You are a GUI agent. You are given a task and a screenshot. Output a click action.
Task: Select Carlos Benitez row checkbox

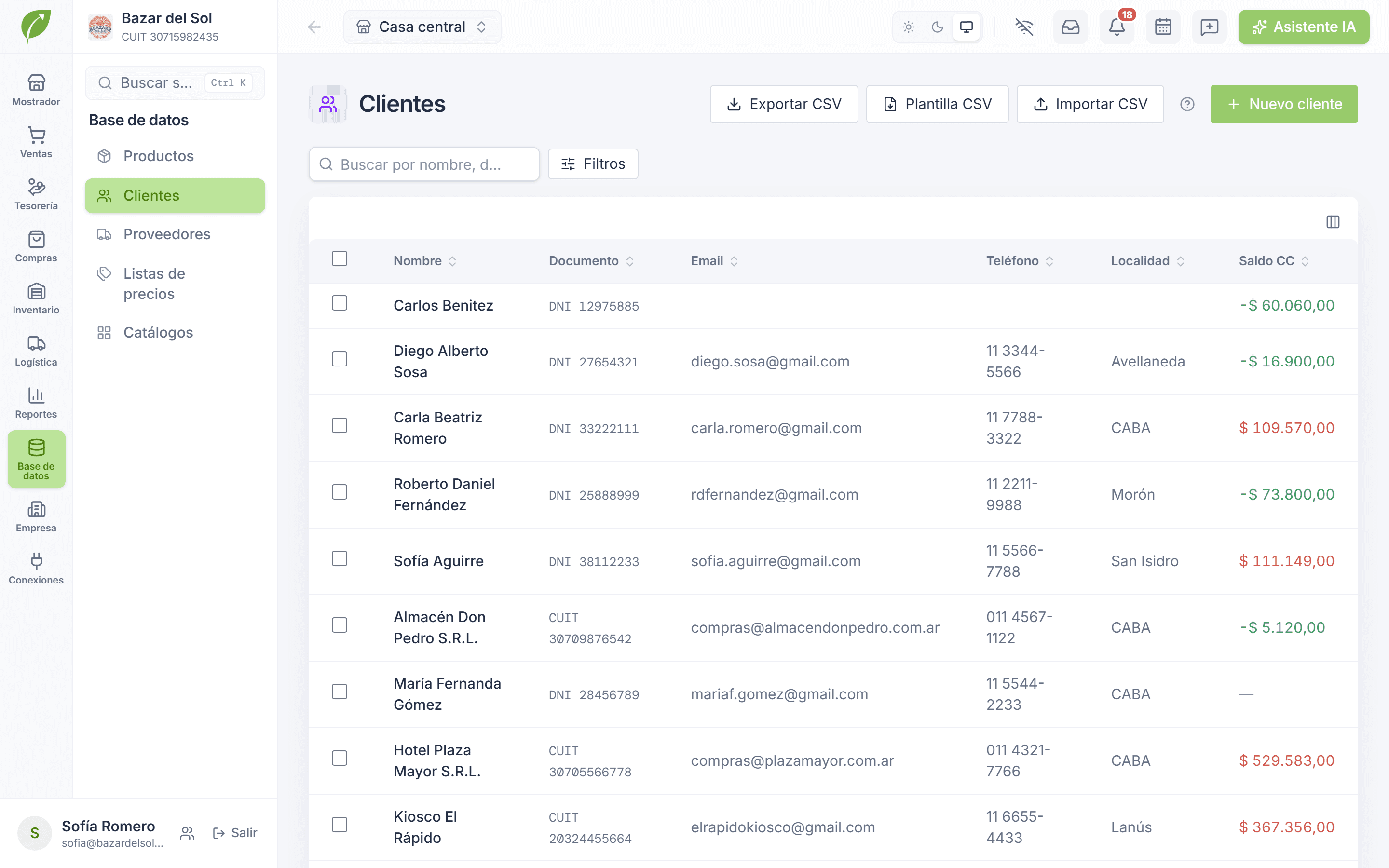(339, 302)
